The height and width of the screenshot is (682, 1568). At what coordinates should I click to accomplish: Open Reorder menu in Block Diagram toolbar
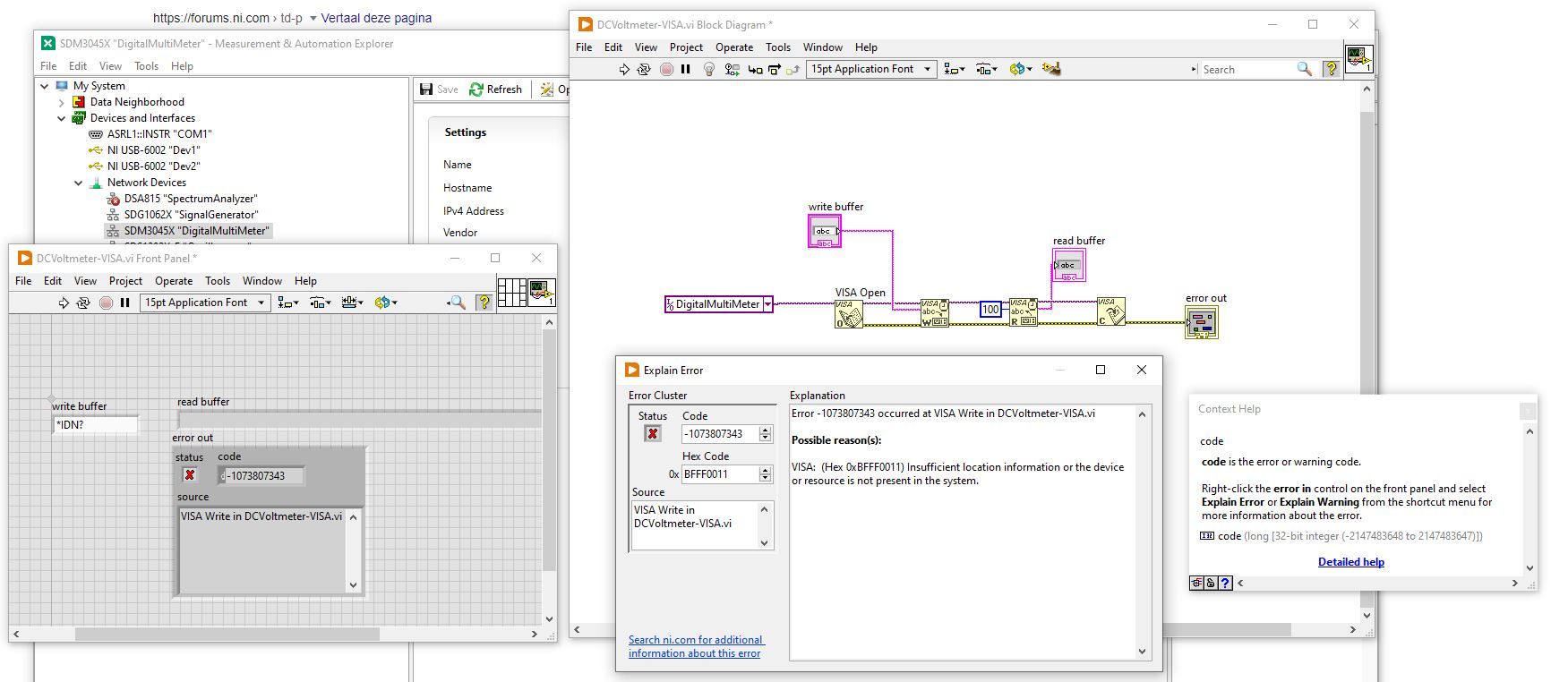[x=1020, y=69]
